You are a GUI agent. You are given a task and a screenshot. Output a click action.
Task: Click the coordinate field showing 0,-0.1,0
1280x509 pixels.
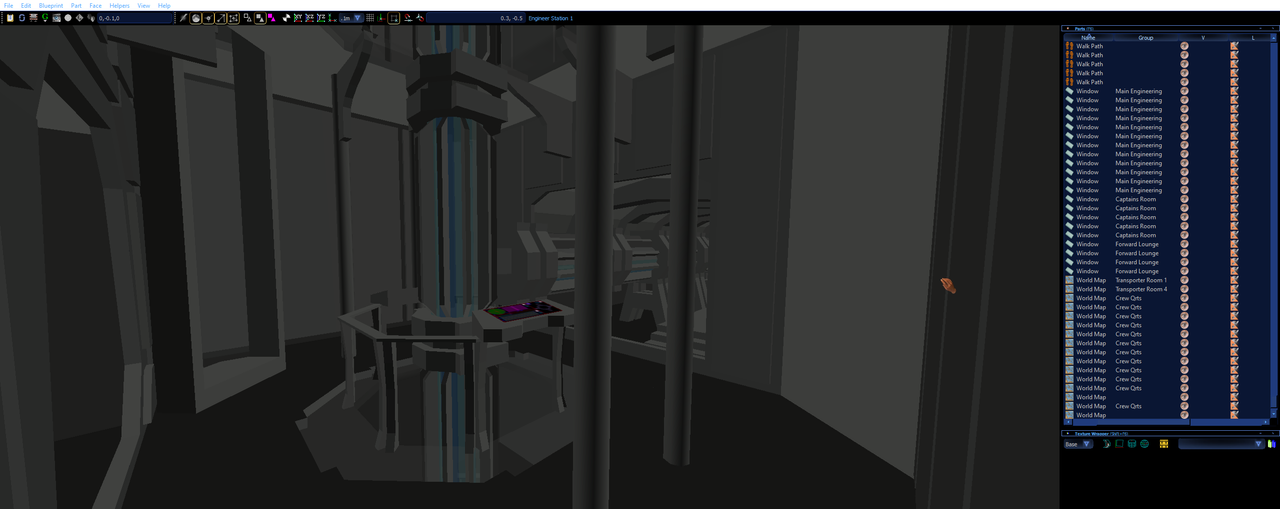tap(134, 18)
